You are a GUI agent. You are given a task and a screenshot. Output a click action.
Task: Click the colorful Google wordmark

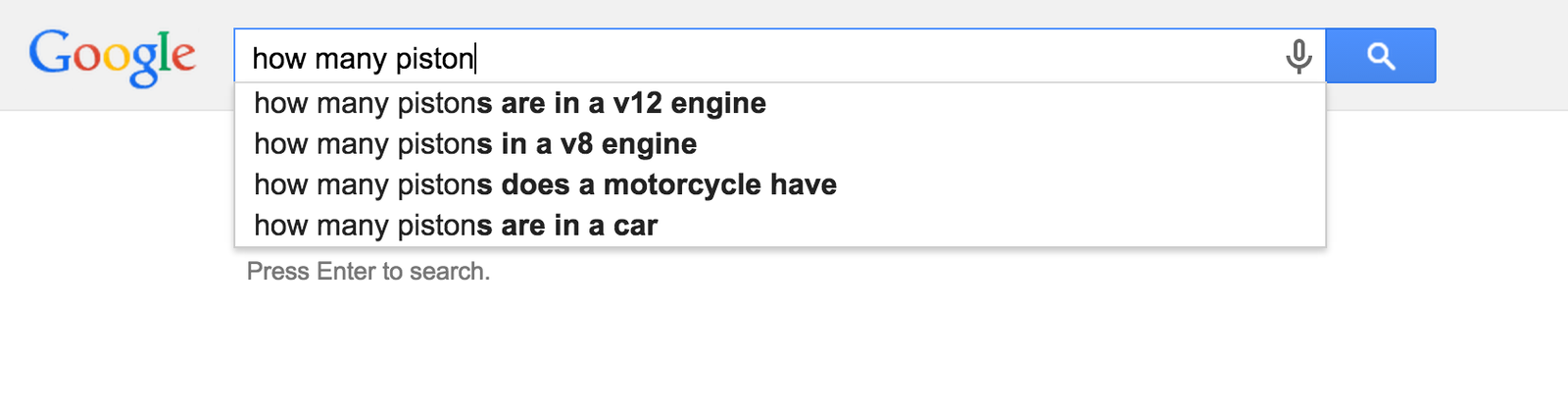pyautogui.click(x=113, y=57)
